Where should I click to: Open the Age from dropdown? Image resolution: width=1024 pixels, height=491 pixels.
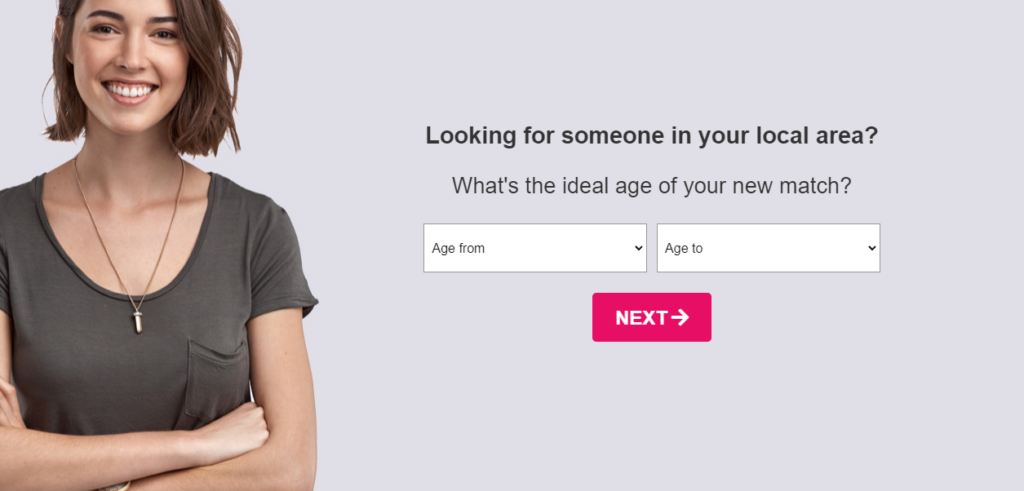point(534,248)
